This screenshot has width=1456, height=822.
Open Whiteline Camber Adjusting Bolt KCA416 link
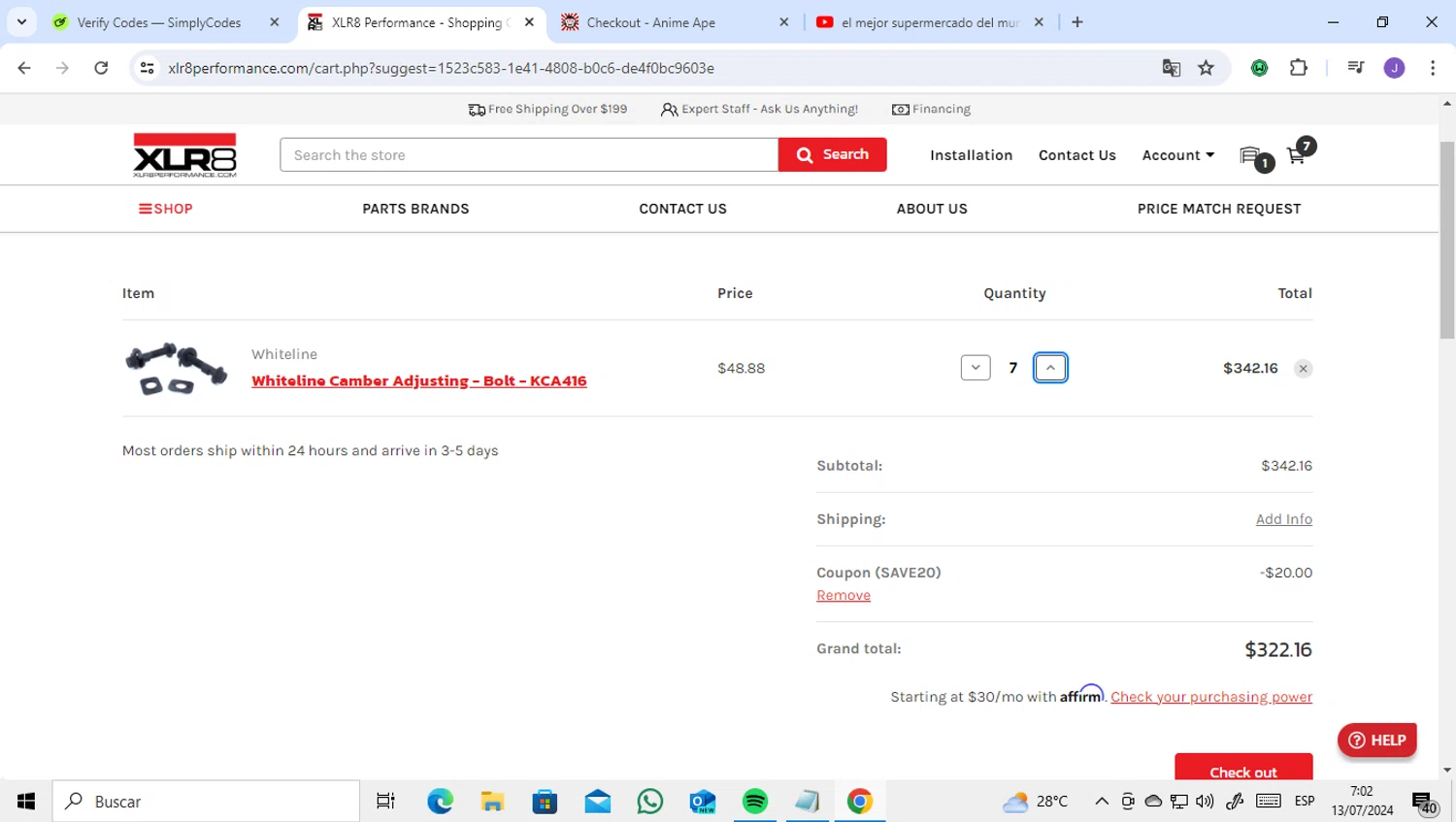[x=419, y=380]
